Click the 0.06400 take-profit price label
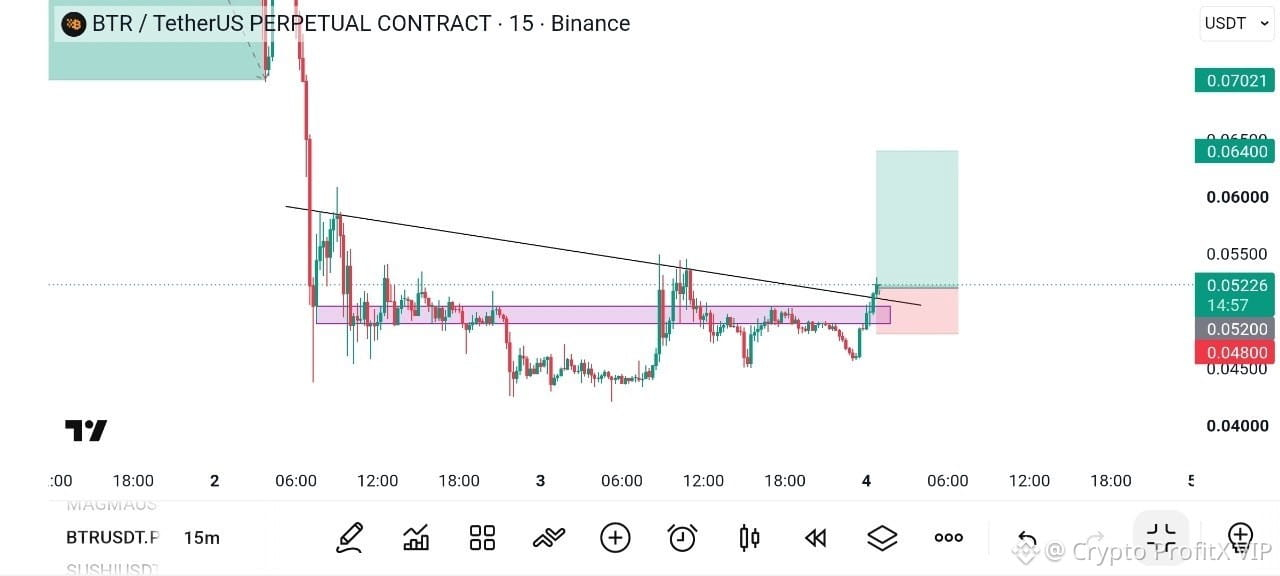The width and height of the screenshot is (1280, 576). tap(1234, 151)
